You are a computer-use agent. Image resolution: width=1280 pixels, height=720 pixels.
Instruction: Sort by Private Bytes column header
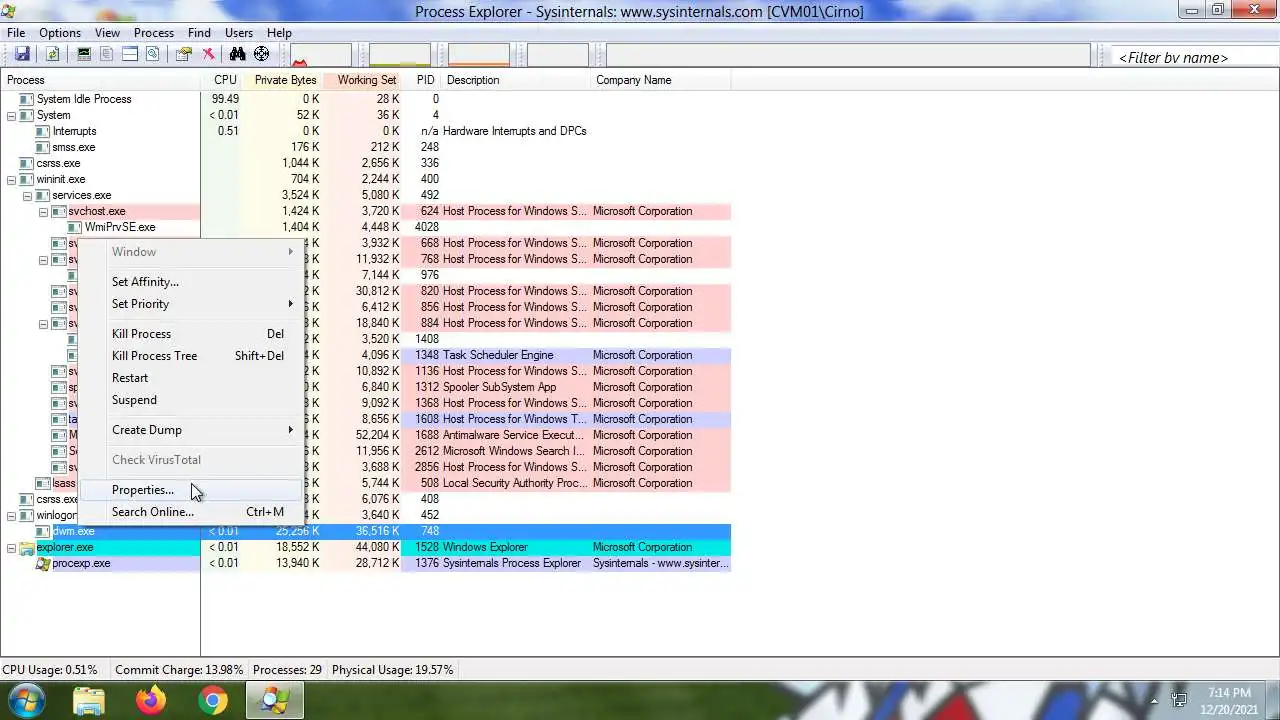[x=282, y=80]
